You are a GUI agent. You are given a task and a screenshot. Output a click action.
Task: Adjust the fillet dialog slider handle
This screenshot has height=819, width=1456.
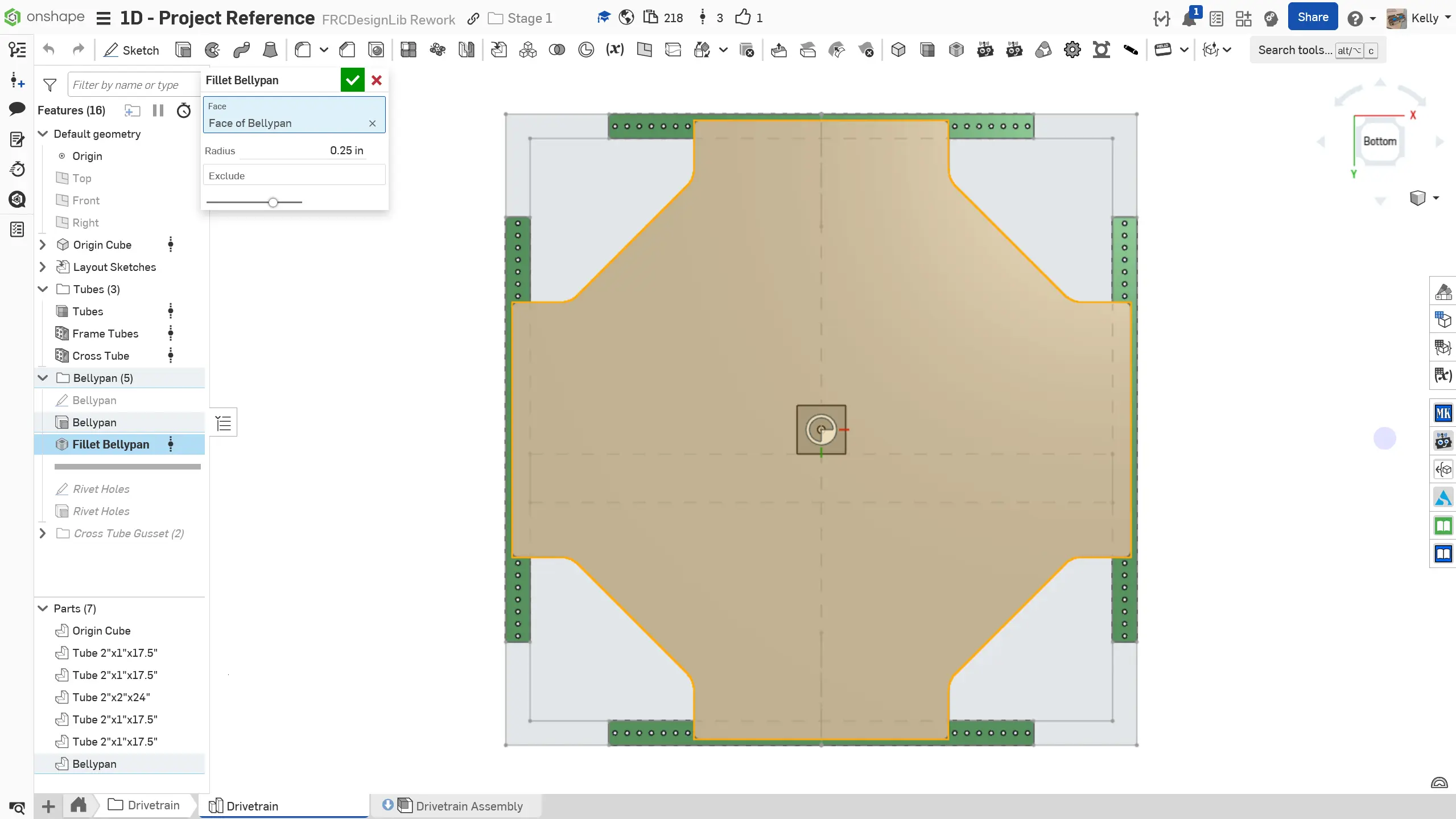point(273,202)
